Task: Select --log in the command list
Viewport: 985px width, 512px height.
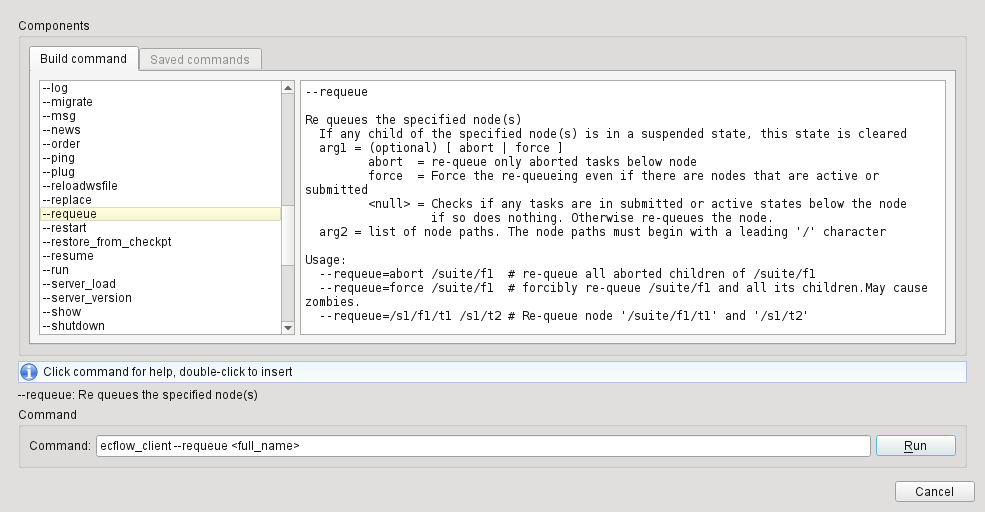Action: 55,88
